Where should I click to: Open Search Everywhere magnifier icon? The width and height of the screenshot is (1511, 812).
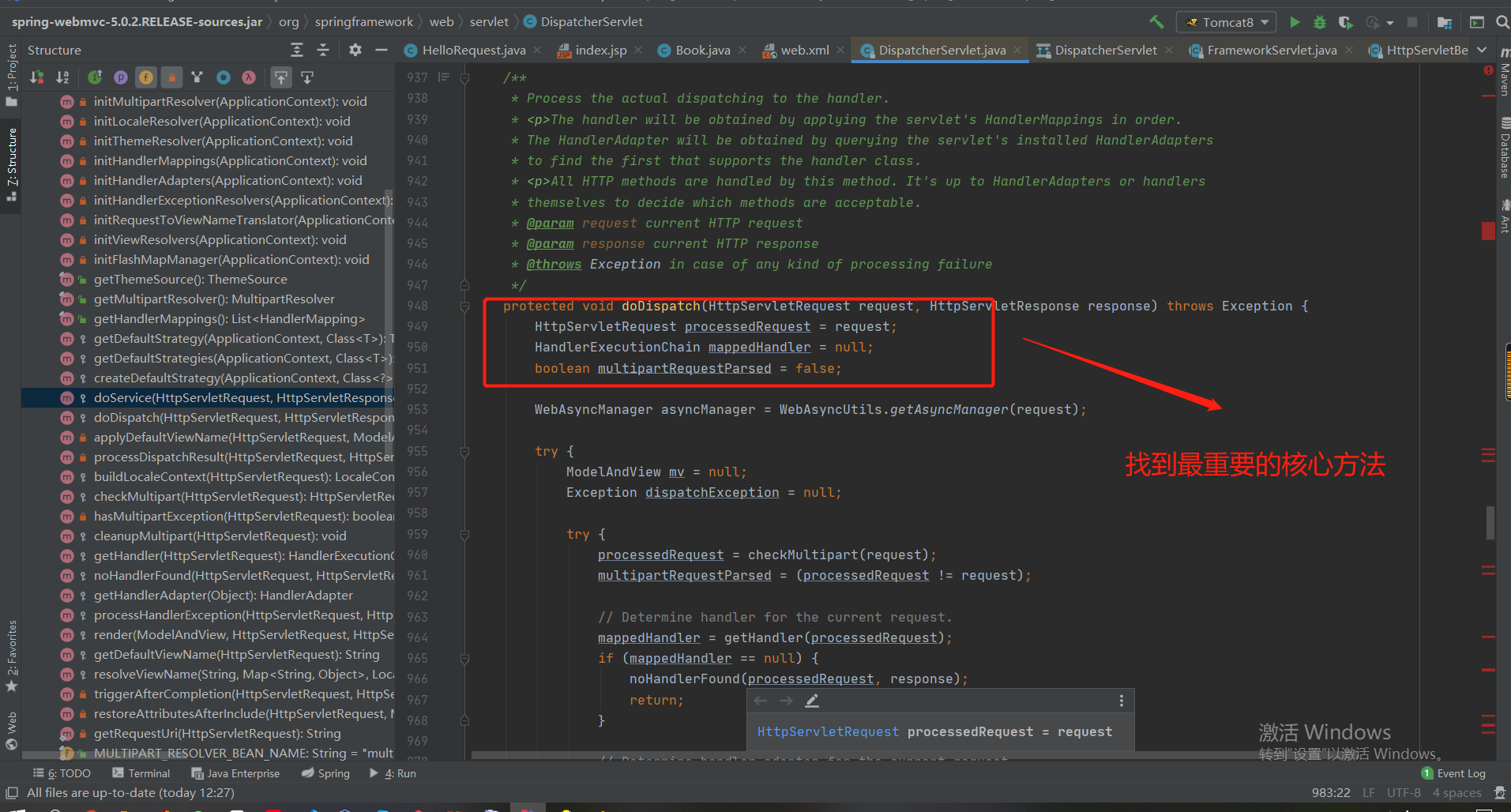[1502, 22]
